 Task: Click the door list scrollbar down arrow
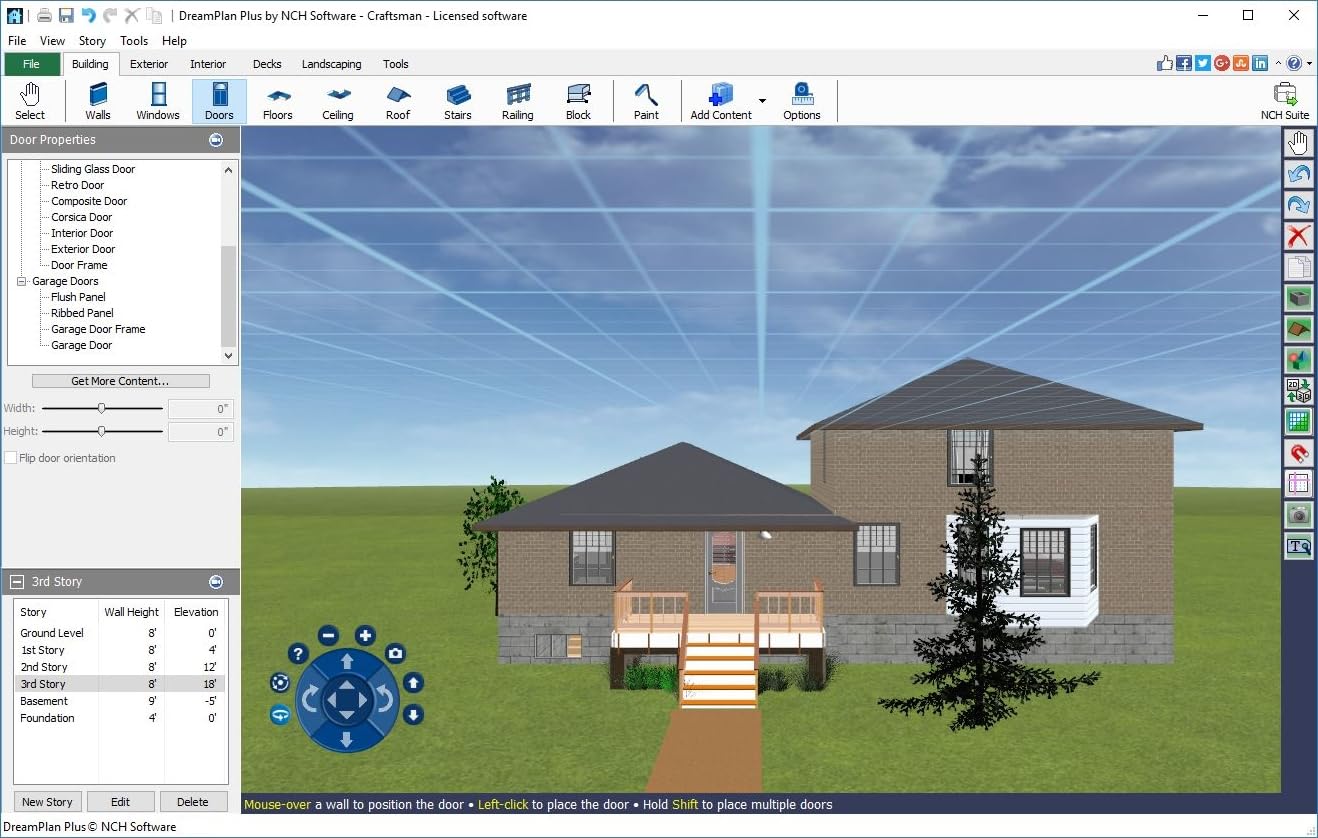pos(229,355)
